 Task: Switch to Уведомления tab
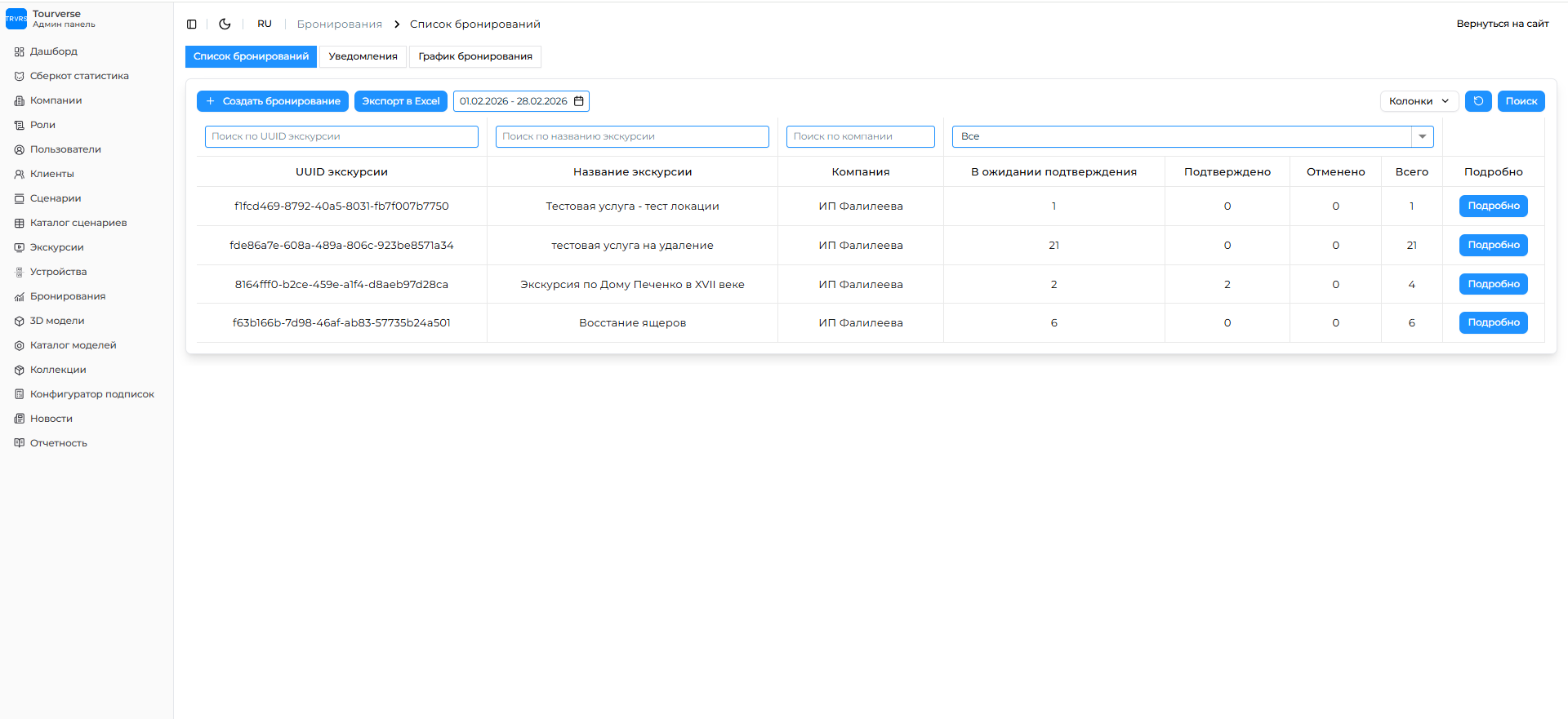point(363,56)
